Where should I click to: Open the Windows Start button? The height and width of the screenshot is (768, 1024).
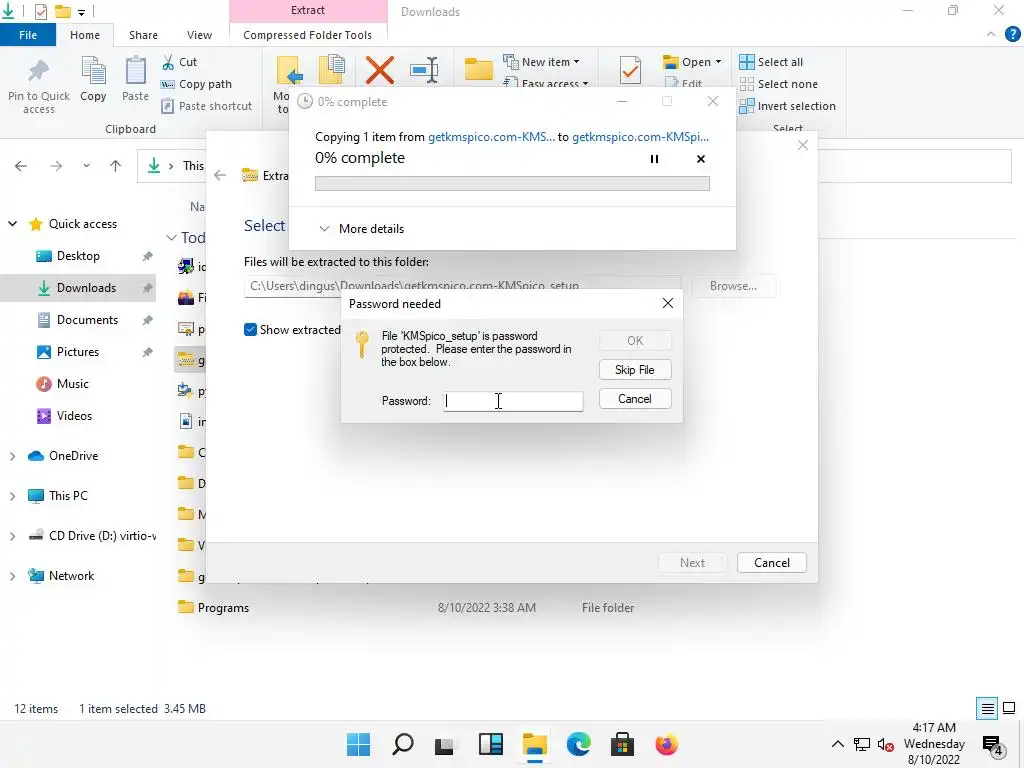click(359, 744)
